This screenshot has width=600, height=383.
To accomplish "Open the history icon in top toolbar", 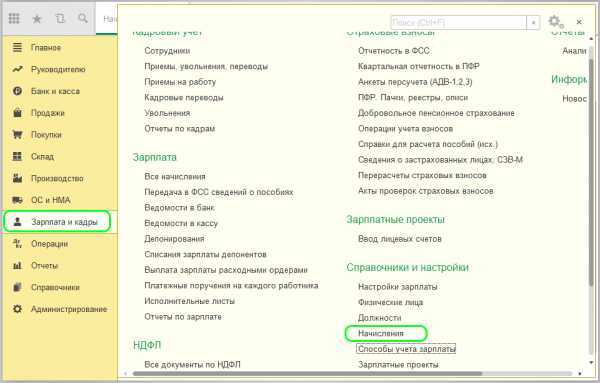I will tap(60, 18).
